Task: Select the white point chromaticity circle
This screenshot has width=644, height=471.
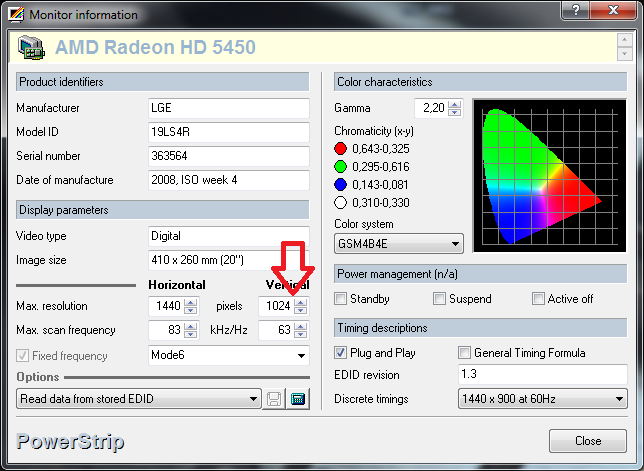Action: pos(341,202)
